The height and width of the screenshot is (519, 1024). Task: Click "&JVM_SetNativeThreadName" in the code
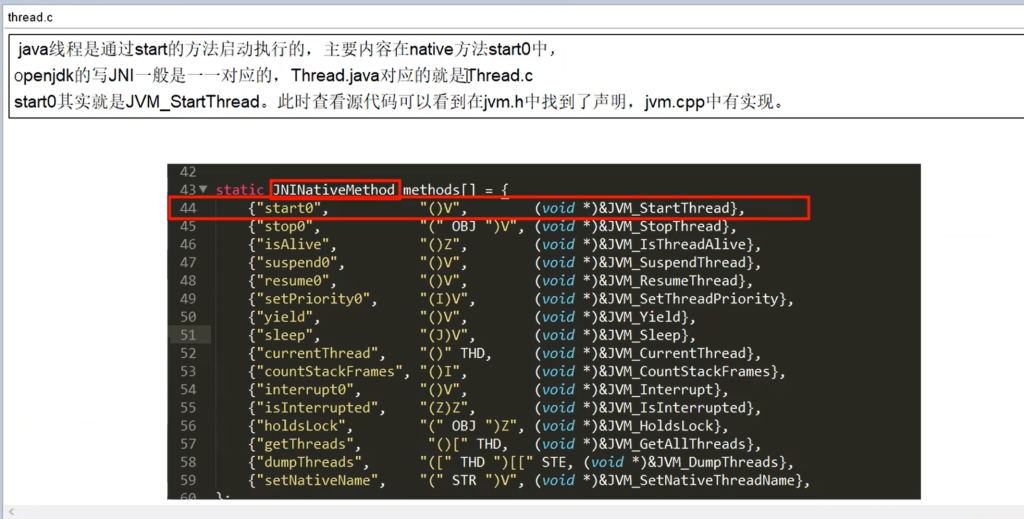tap(697, 480)
